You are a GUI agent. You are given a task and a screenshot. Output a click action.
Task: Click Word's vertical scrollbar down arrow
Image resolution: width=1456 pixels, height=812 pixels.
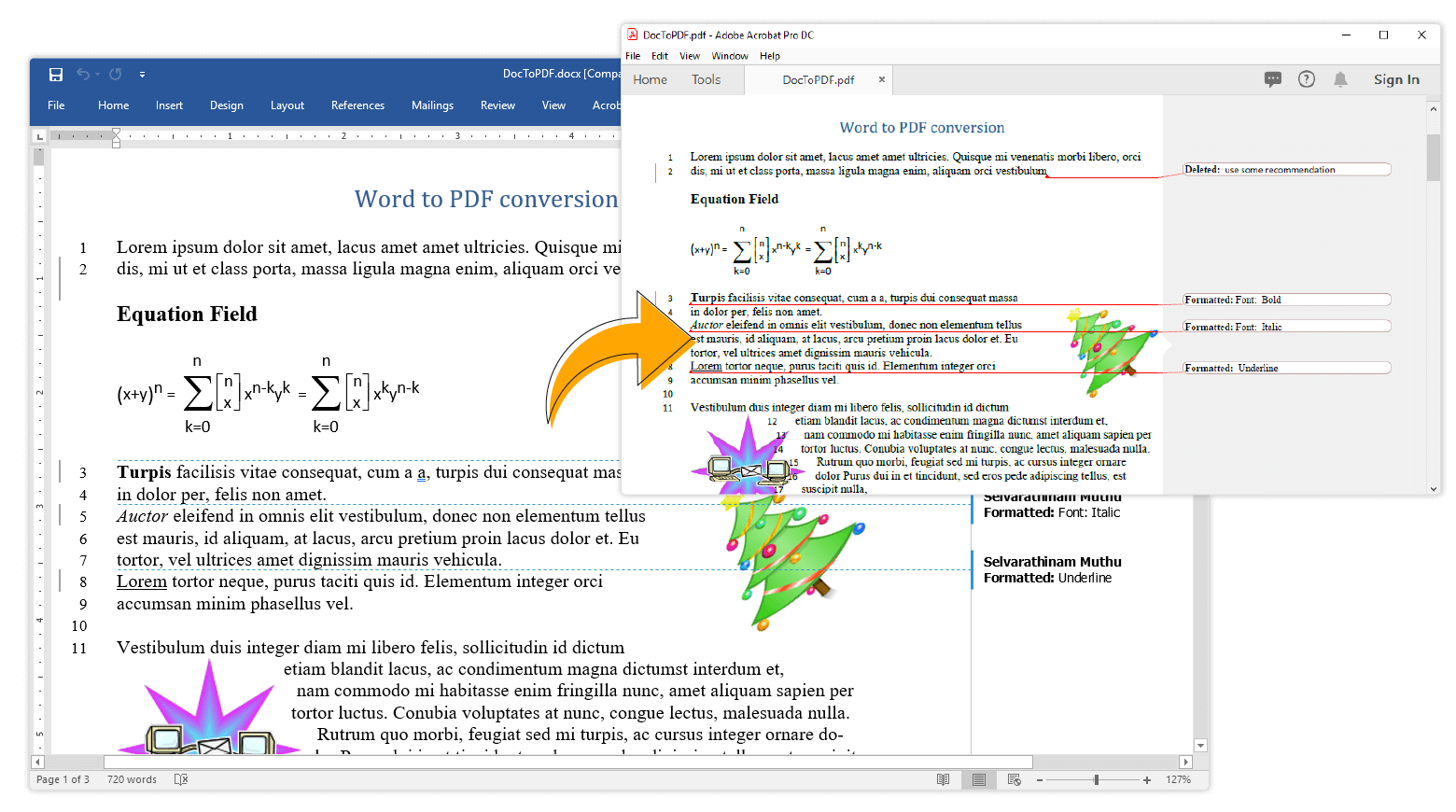[1201, 745]
